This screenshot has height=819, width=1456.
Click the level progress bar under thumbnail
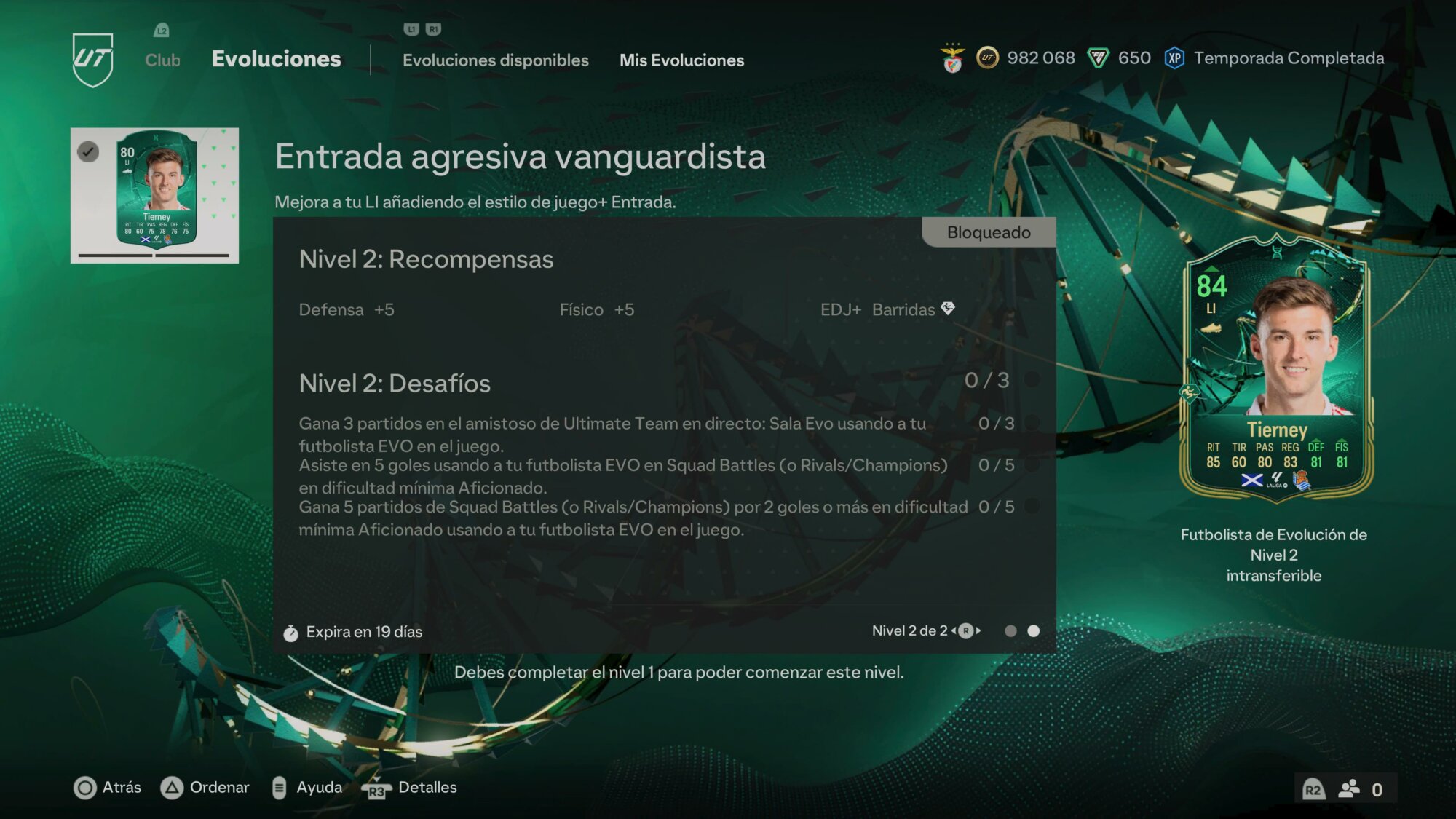coord(154,256)
